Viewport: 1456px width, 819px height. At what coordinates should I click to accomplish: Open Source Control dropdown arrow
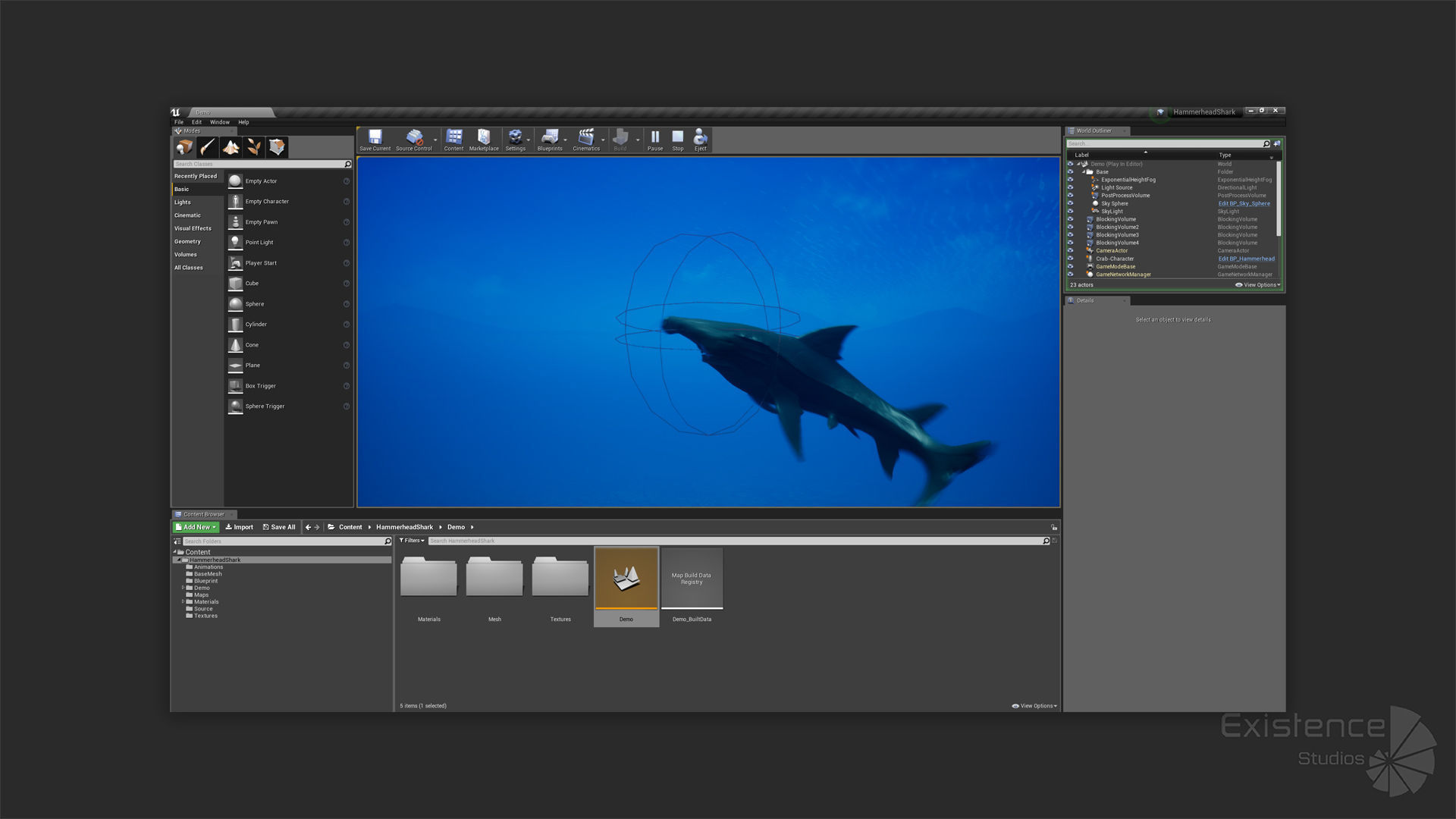(435, 140)
